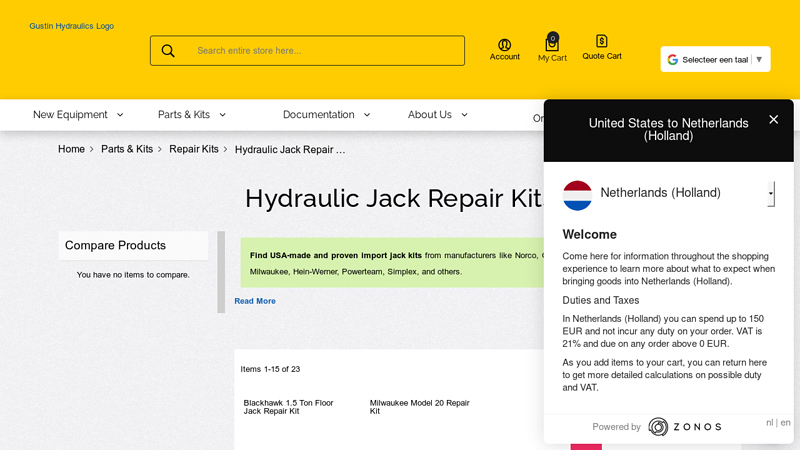Click the 'Duties and Taxes' heading

(601, 300)
